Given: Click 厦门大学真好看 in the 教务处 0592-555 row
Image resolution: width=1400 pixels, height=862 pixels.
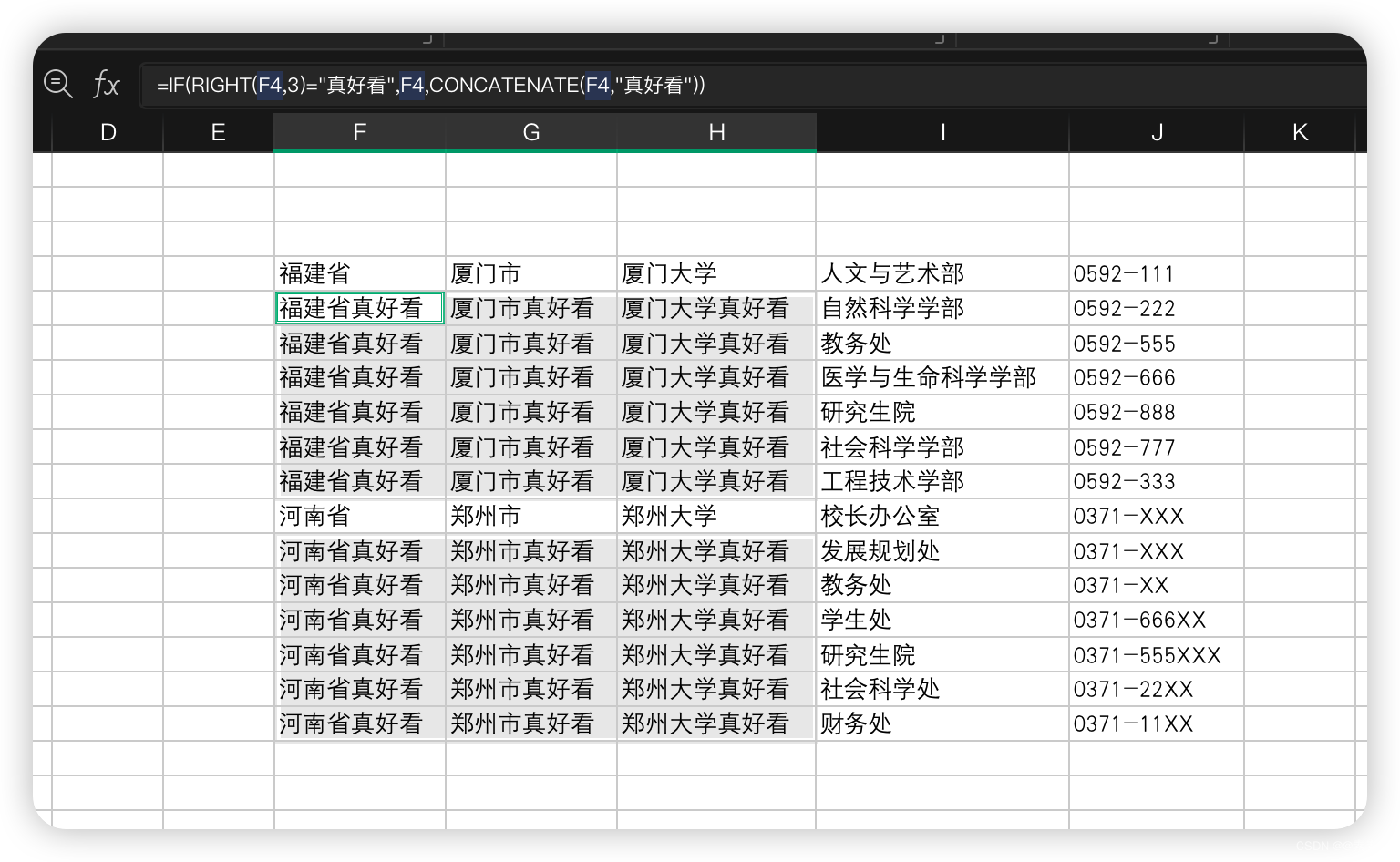Looking at the screenshot, I should [716, 344].
